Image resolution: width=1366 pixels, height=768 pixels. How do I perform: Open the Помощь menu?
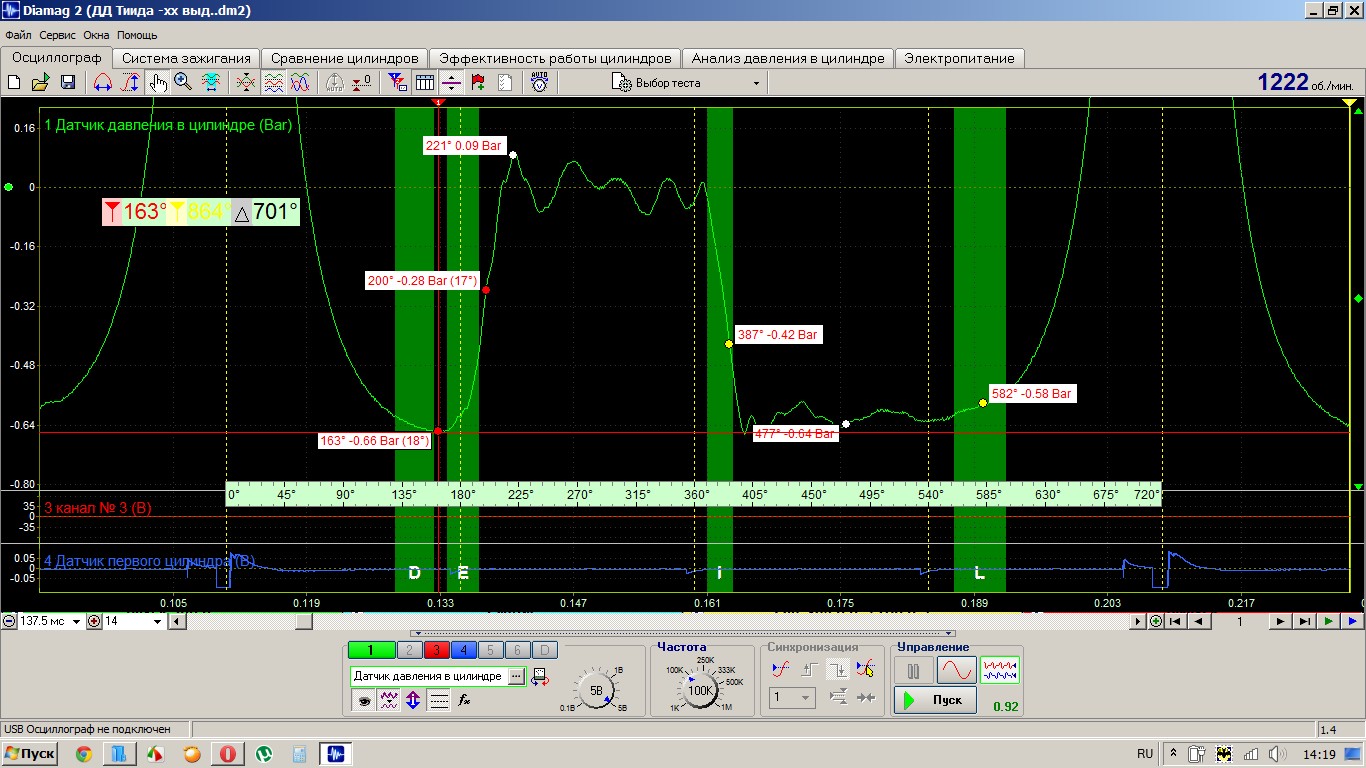pos(137,35)
